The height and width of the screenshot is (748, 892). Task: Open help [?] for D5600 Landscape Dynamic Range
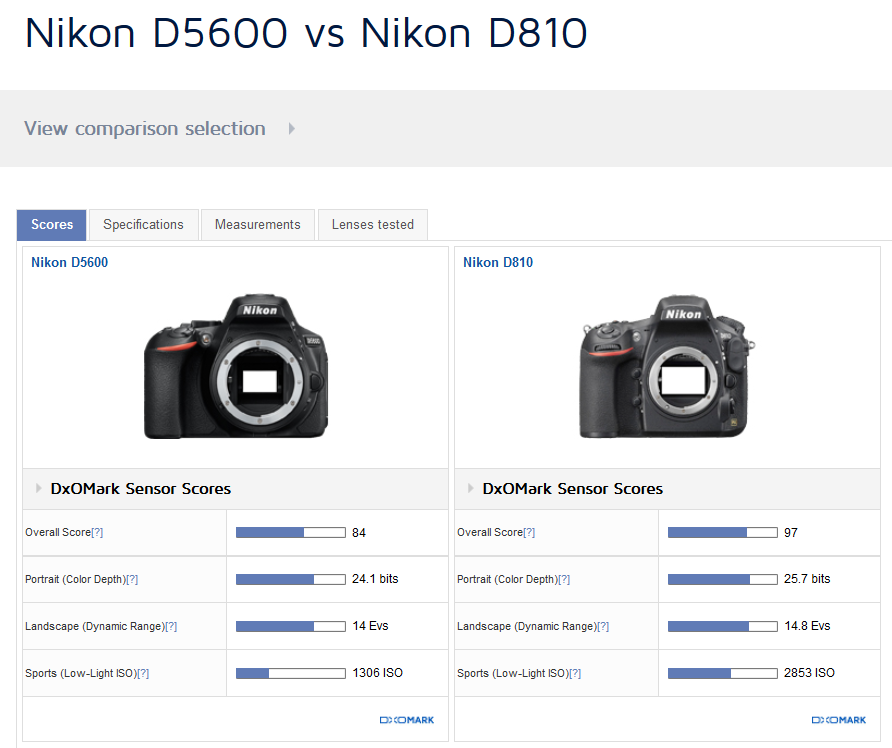171,626
